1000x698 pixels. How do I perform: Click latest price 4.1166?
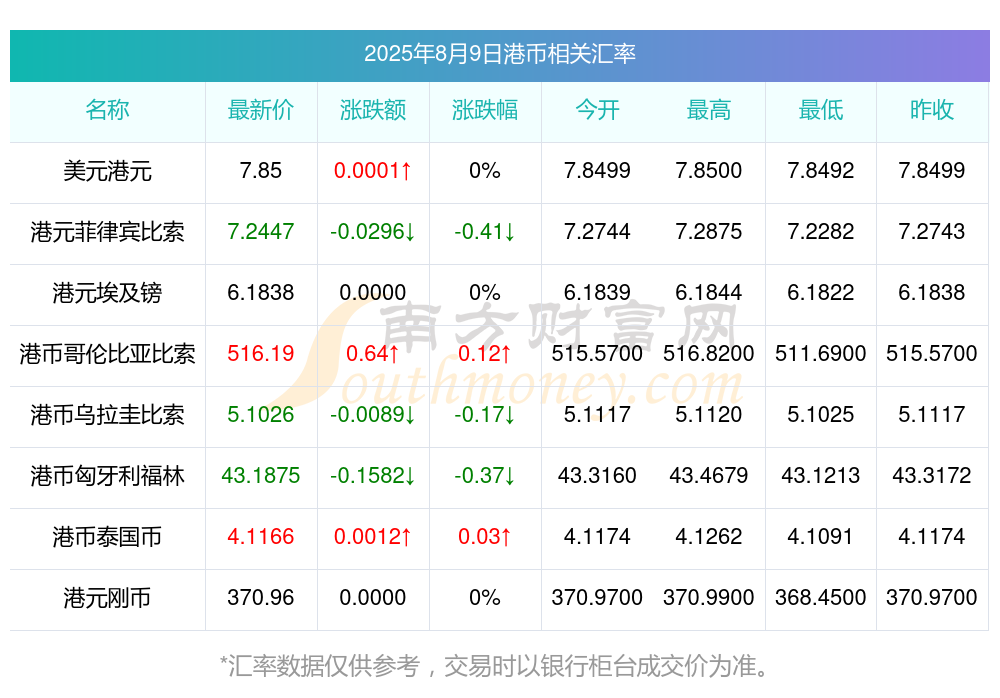261,536
